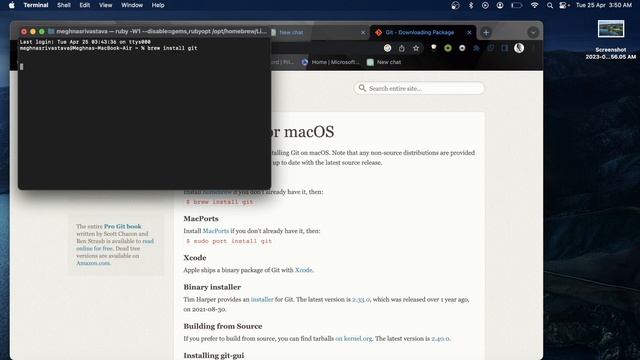Click the Terminal window title text
640x360 pixels.
(x=161, y=31)
